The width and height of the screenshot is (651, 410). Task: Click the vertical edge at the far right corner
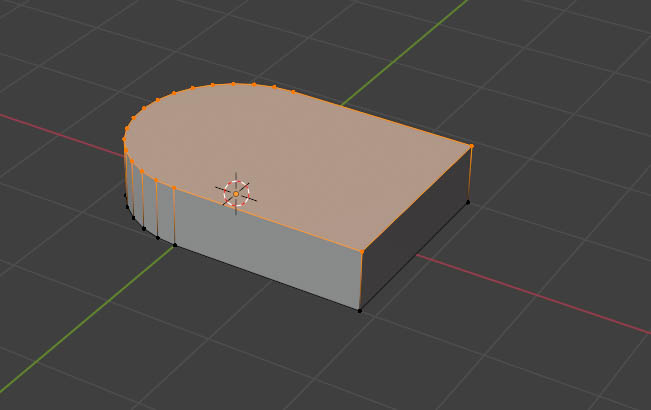coord(470,174)
